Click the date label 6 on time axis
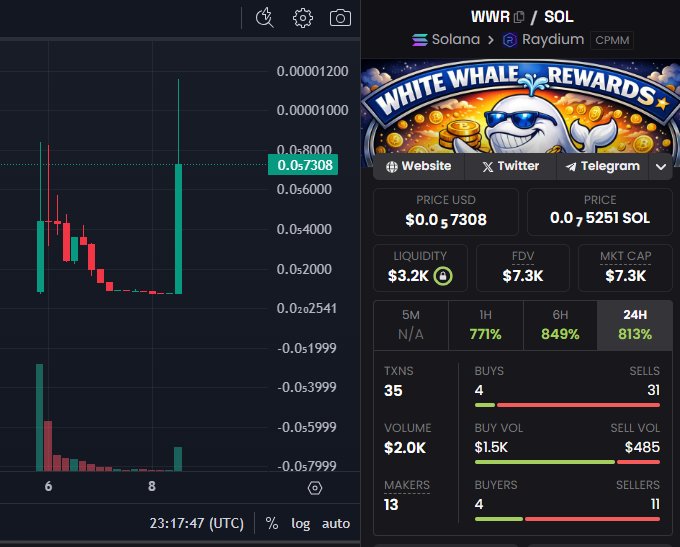Screen dimensions: 680x547 (48, 486)
